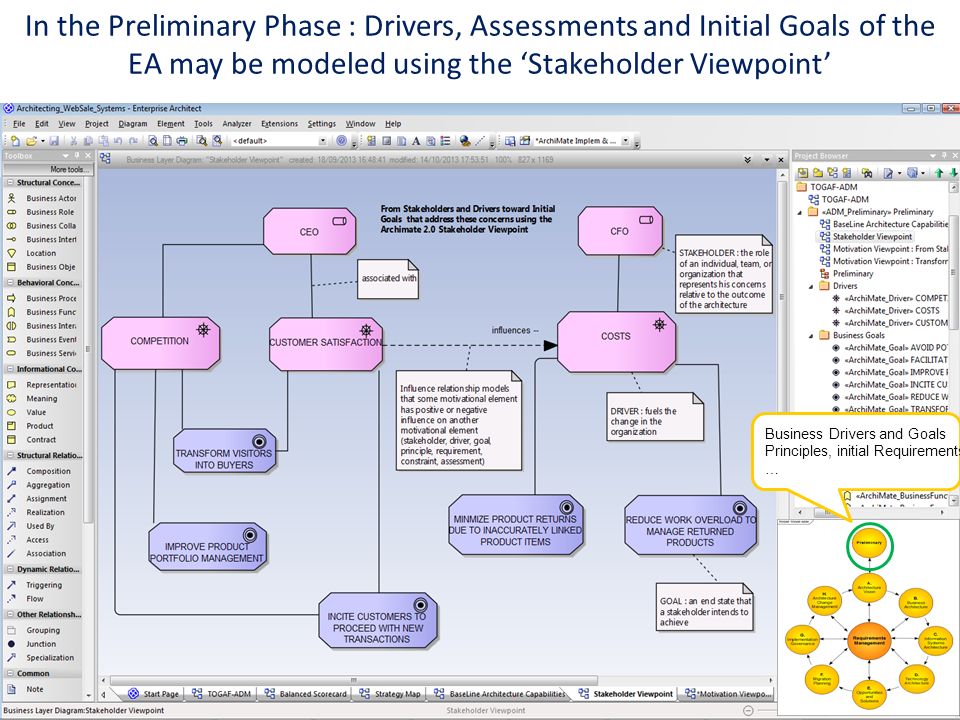The image size is (960, 720).
Task: Click the green down arrow in Project Browser
Action: pyautogui.click(x=953, y=173)
